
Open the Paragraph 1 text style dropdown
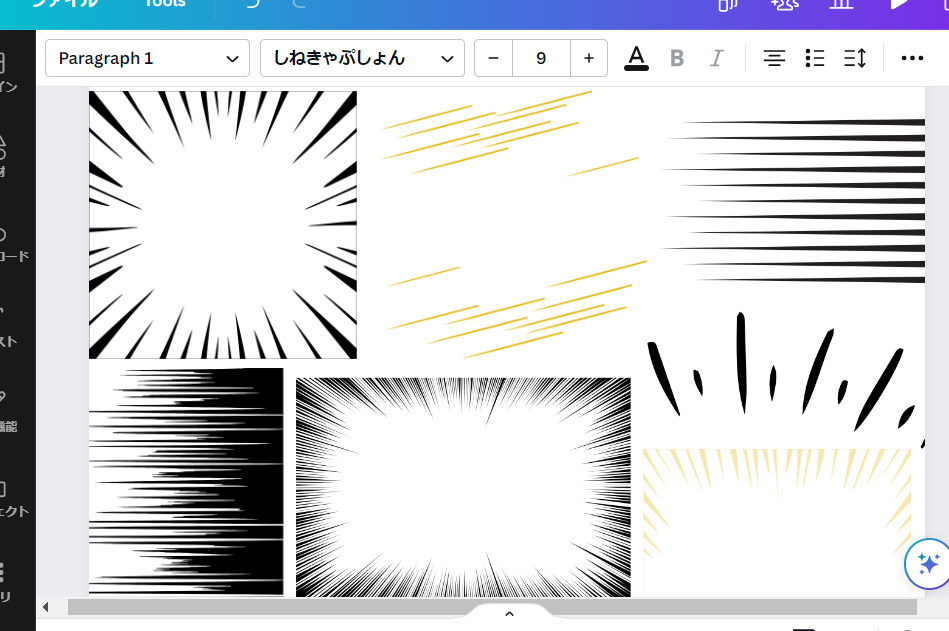coord(147,58)
